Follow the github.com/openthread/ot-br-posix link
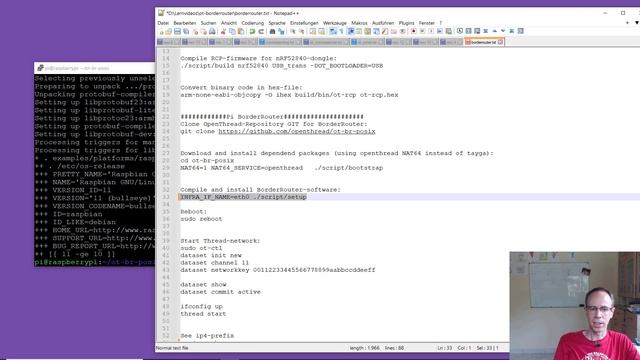The height and width of the screenshot is (360, 640). click(x=297, y=131)
